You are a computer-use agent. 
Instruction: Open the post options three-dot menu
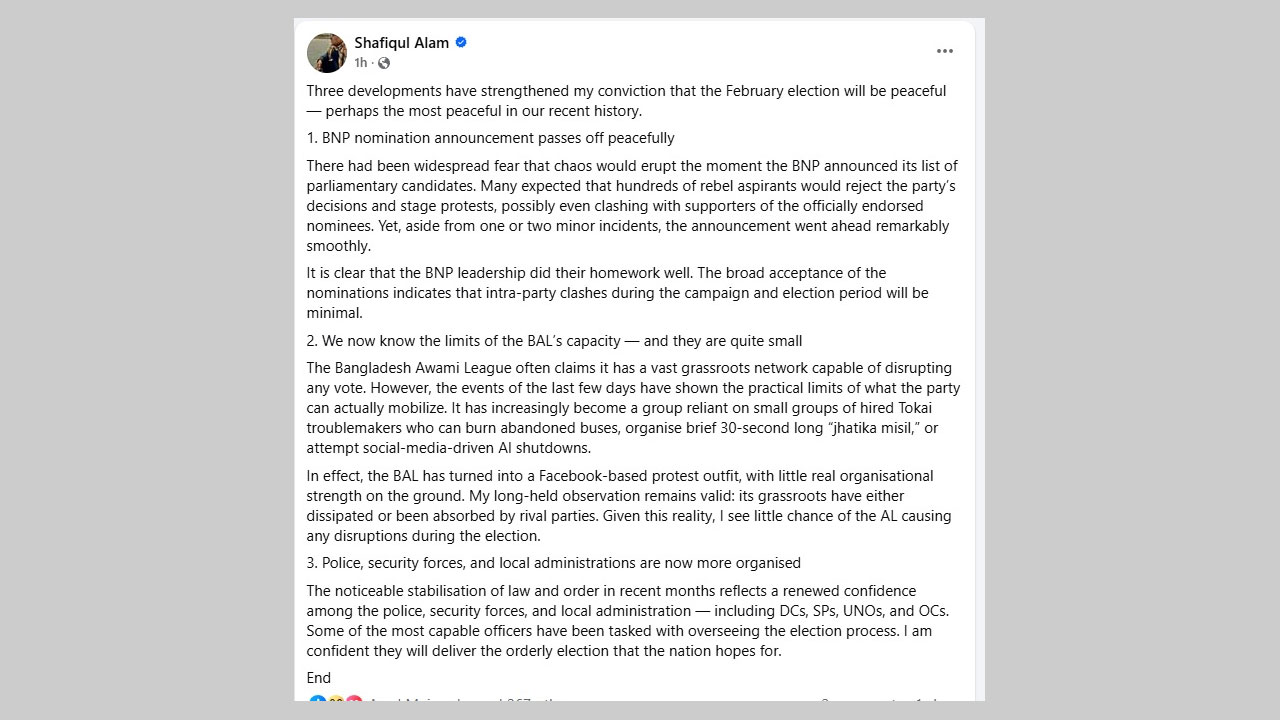pyautogui.click(x=944, y=51)
